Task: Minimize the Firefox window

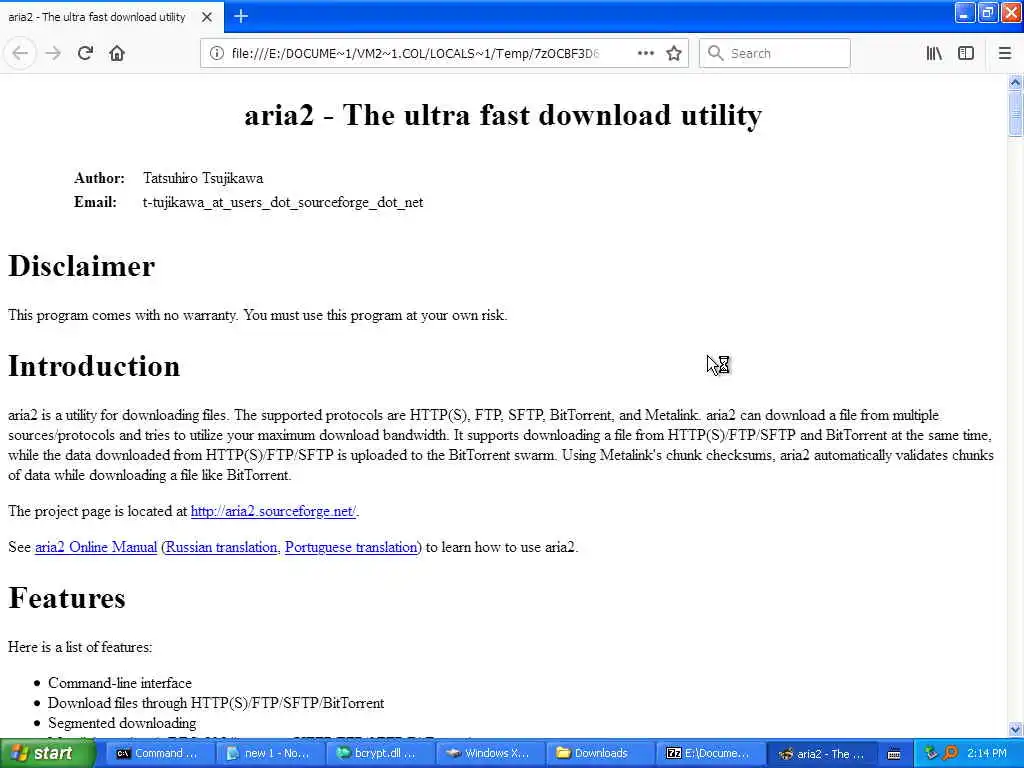Action: [x=965, y=12]
